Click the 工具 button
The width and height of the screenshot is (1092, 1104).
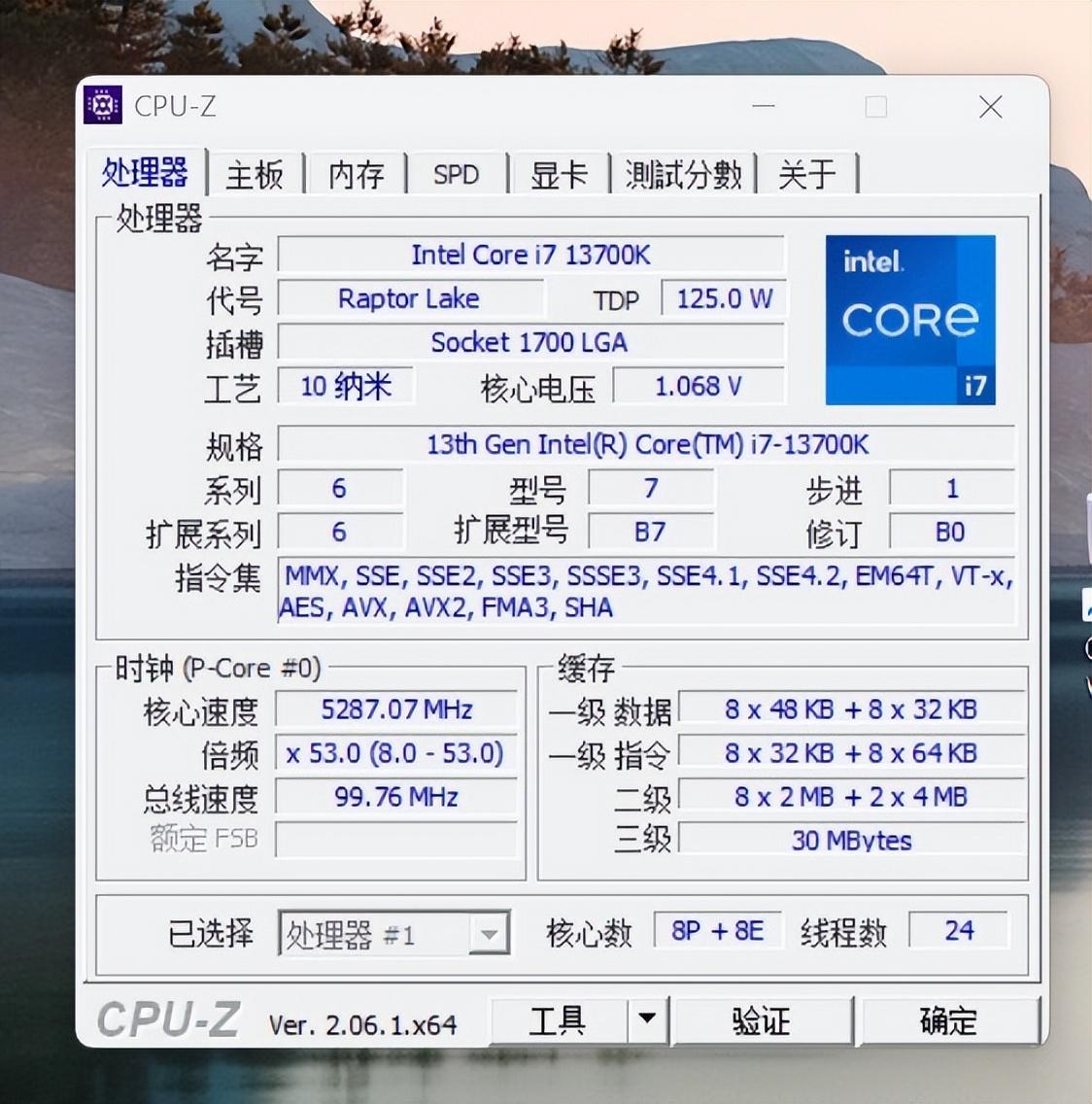(558, 1019)
